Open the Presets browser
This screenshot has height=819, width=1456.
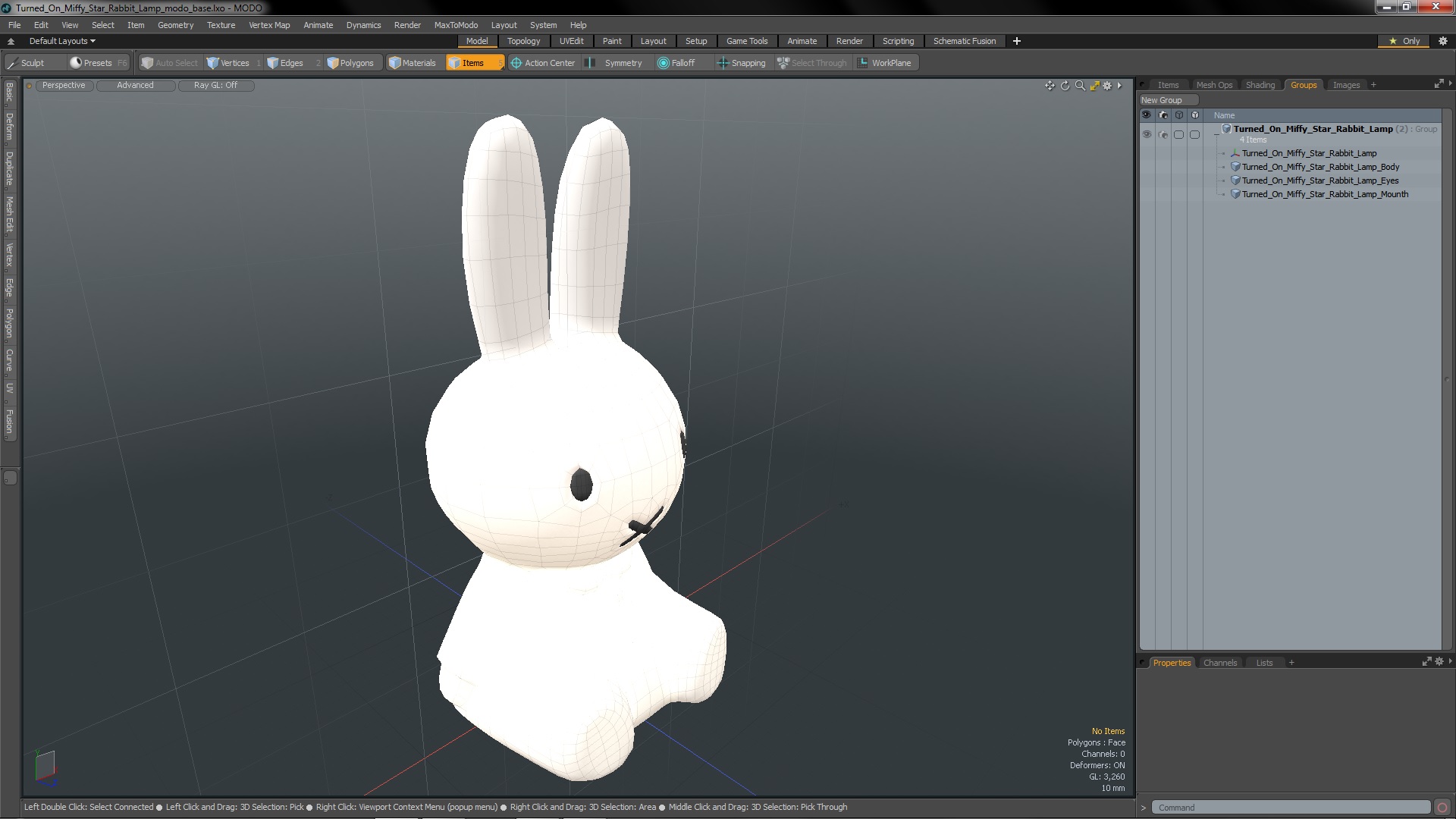pyautogui.click(x=98, y=63)
